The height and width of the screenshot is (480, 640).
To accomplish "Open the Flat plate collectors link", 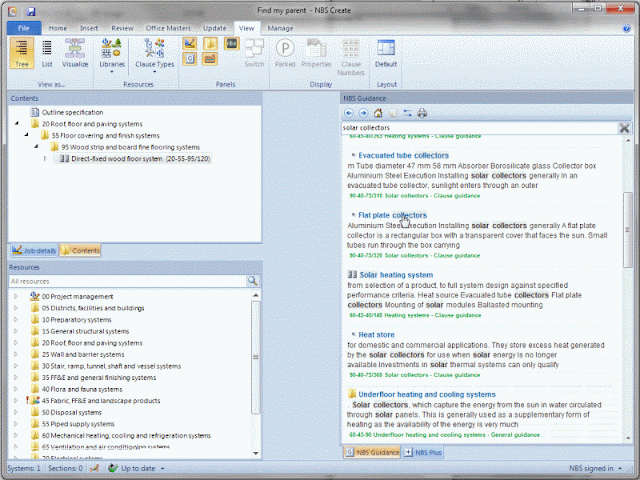I will pos(392,215).
